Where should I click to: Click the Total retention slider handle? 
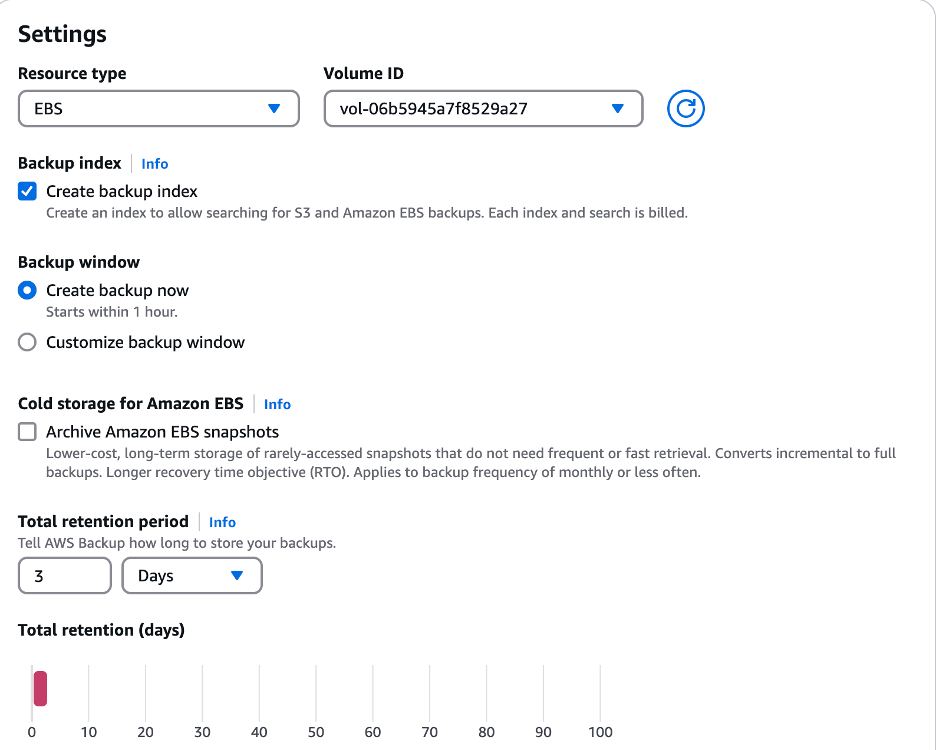[40, 689]
